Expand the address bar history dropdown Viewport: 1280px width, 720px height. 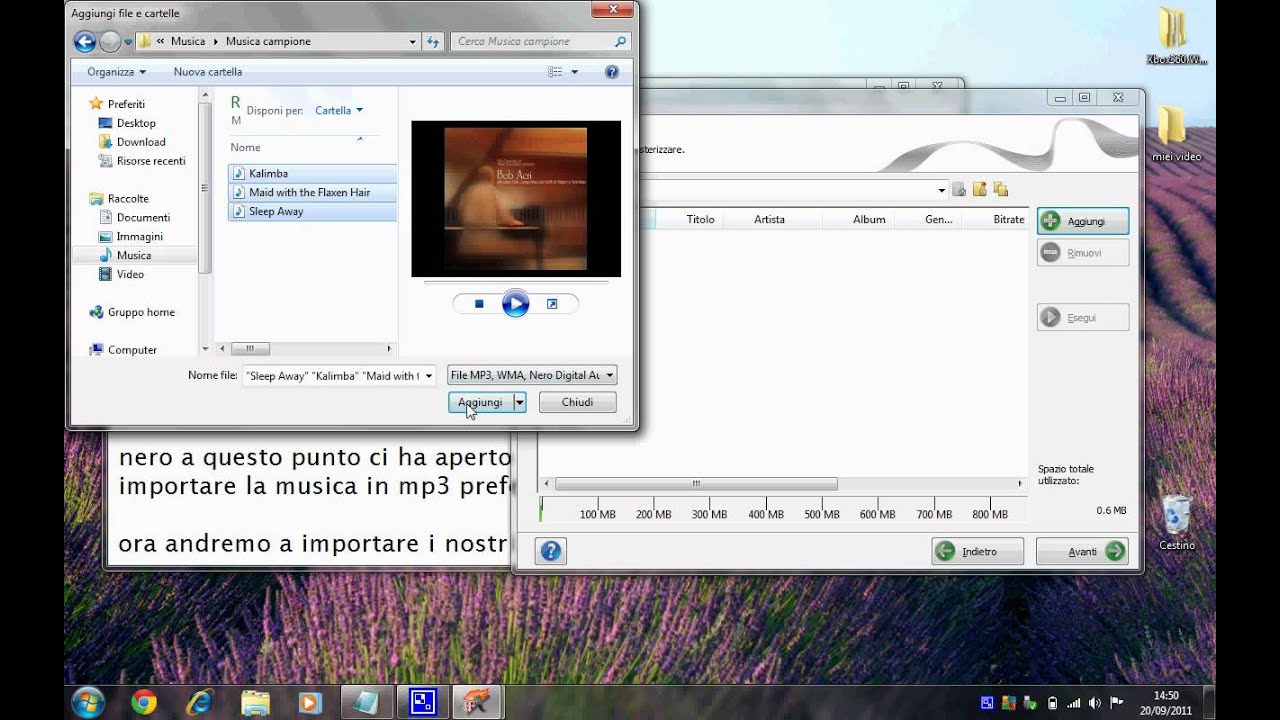click(412, 41)
